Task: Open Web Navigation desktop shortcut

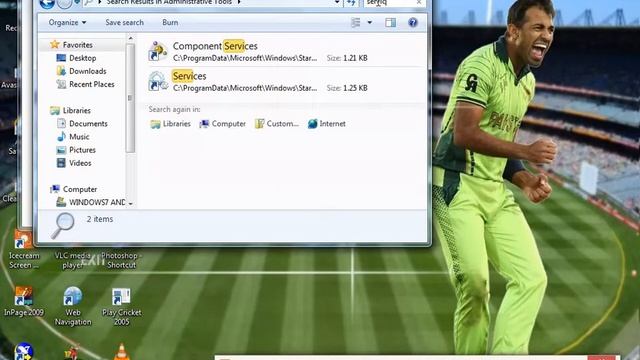Action: pyautogui.click(x=73, y=307)
